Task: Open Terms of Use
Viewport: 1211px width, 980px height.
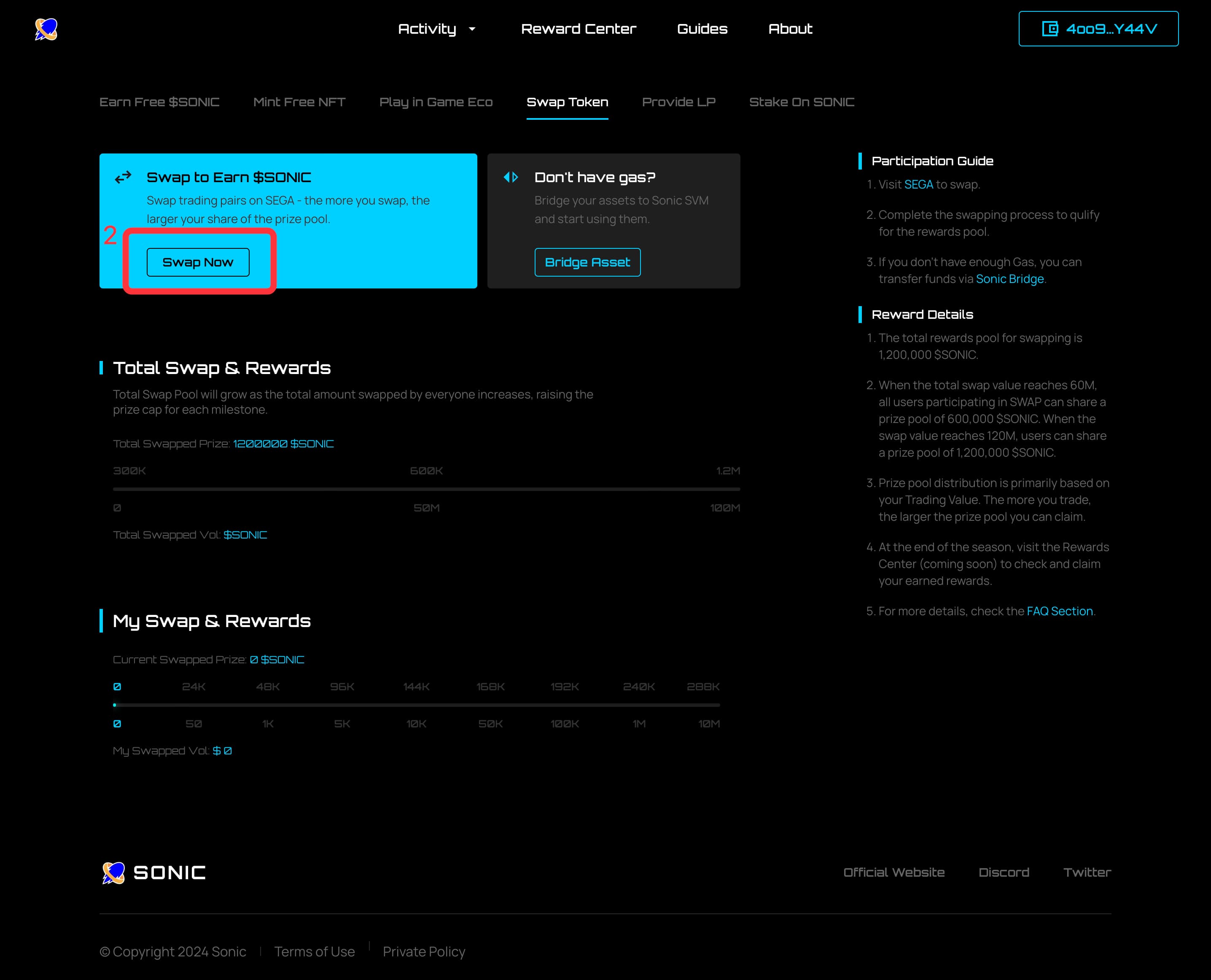Action: (x=315, y=952)
